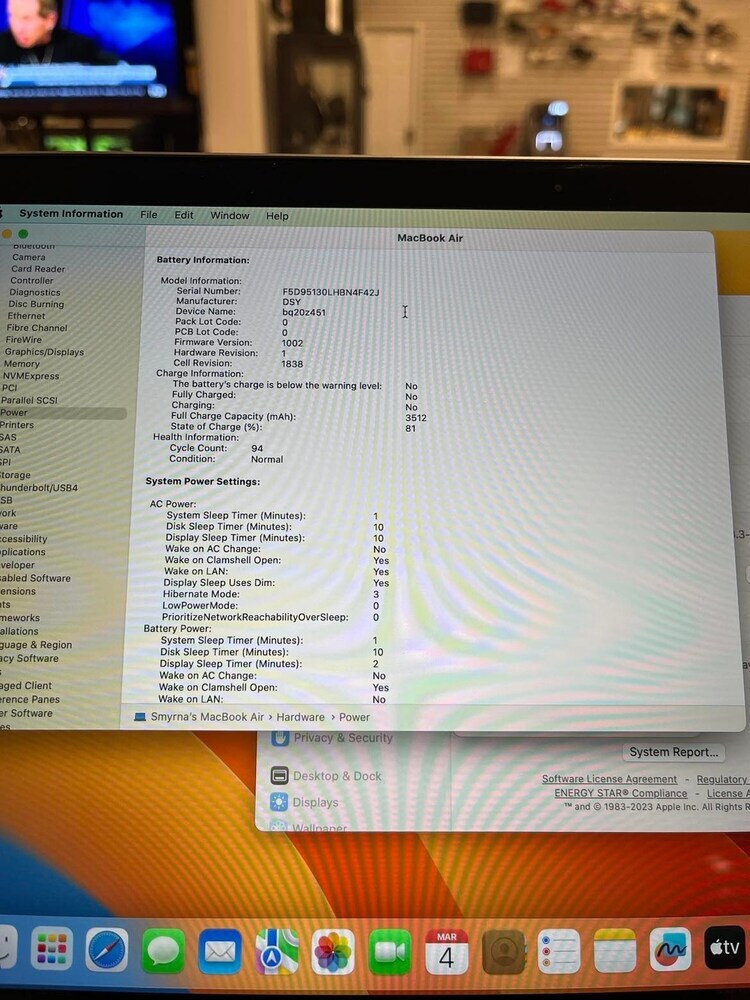The image size is (750, 1000).
Task: Open the Mail app in Dock
Action: point(220,952)
